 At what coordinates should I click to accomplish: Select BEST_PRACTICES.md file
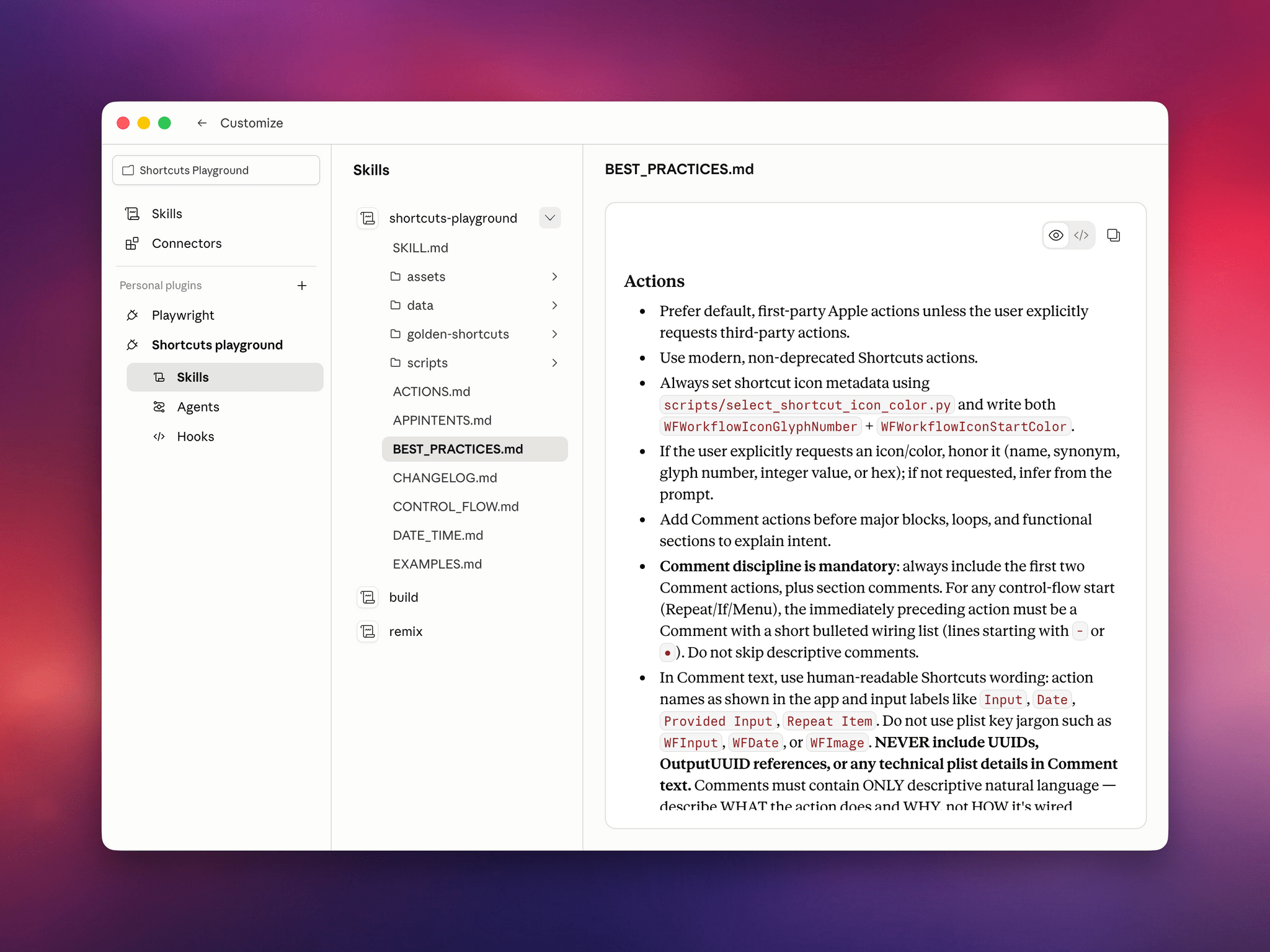point(475,449)
